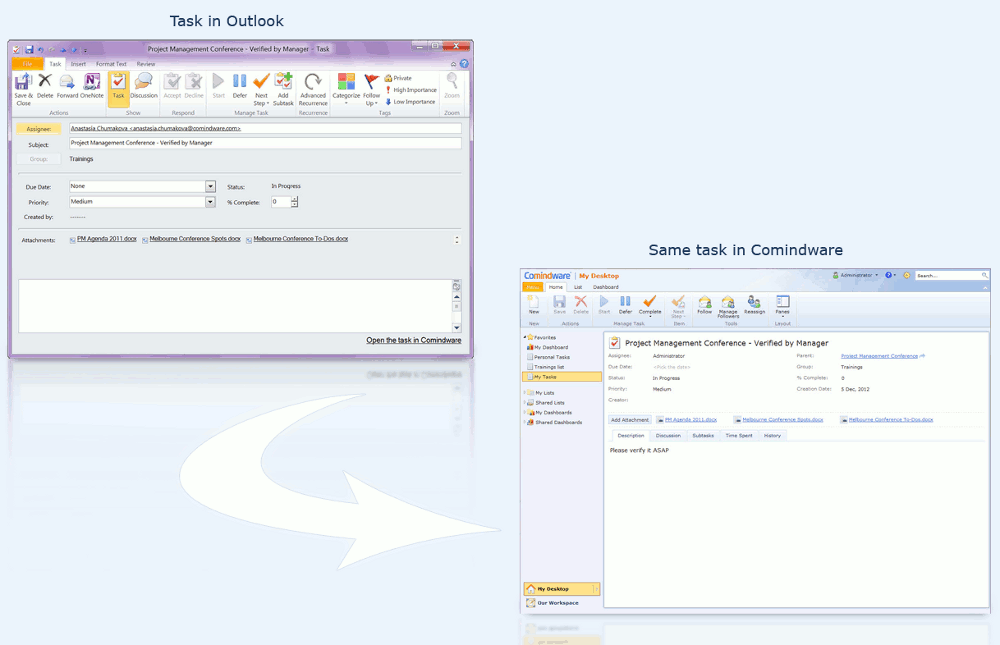Click the Follow icon in Comindware Tools
Image resolution: width=1000 pixels, height=645 pixels.
pos(705,305)
